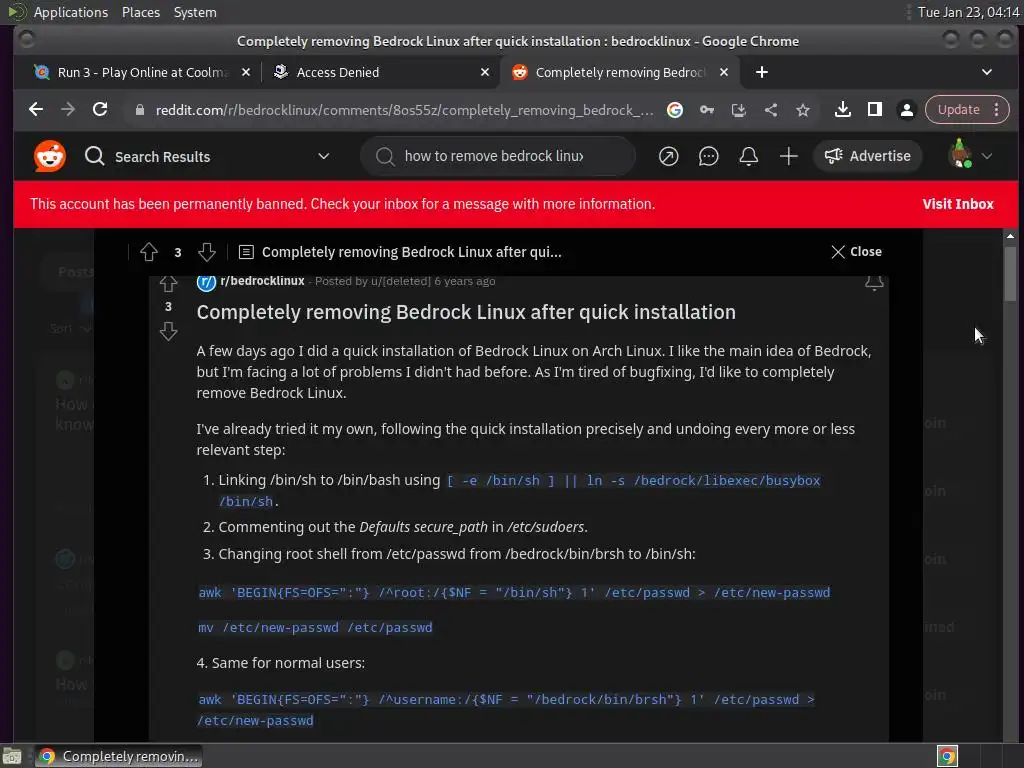Open Chrome's three-dot menu
Image resolution: width=1024 pixels, height=768 pixels.
997,110
